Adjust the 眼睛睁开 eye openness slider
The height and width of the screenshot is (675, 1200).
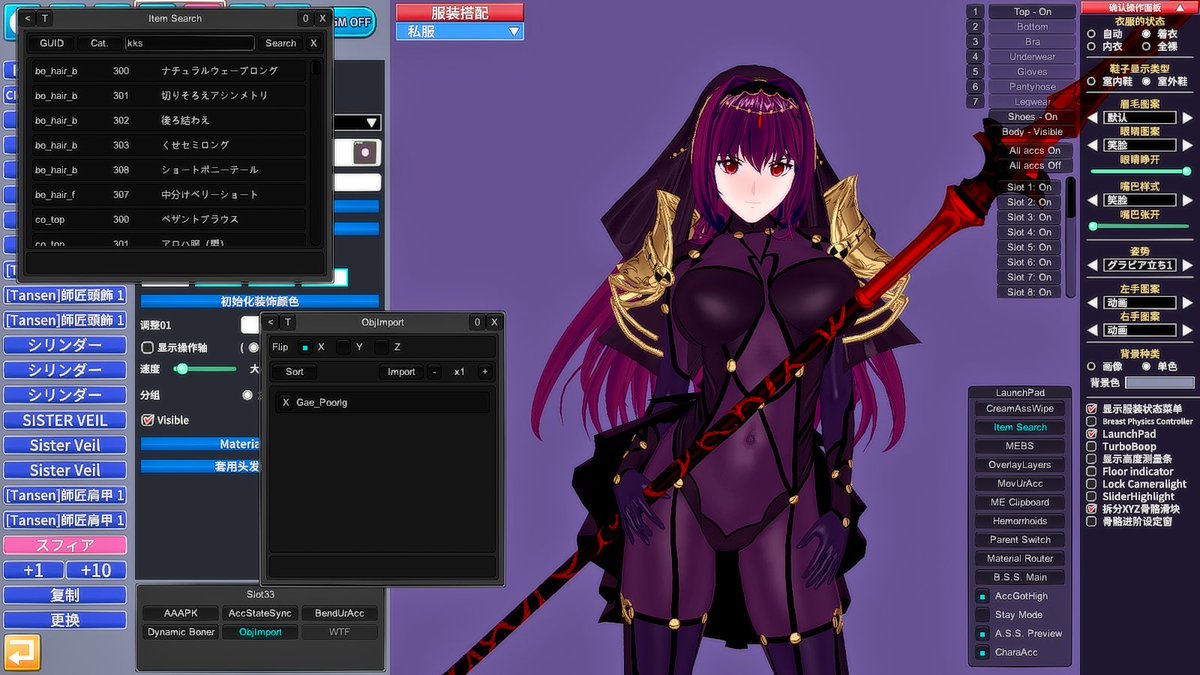[1140, 172]
